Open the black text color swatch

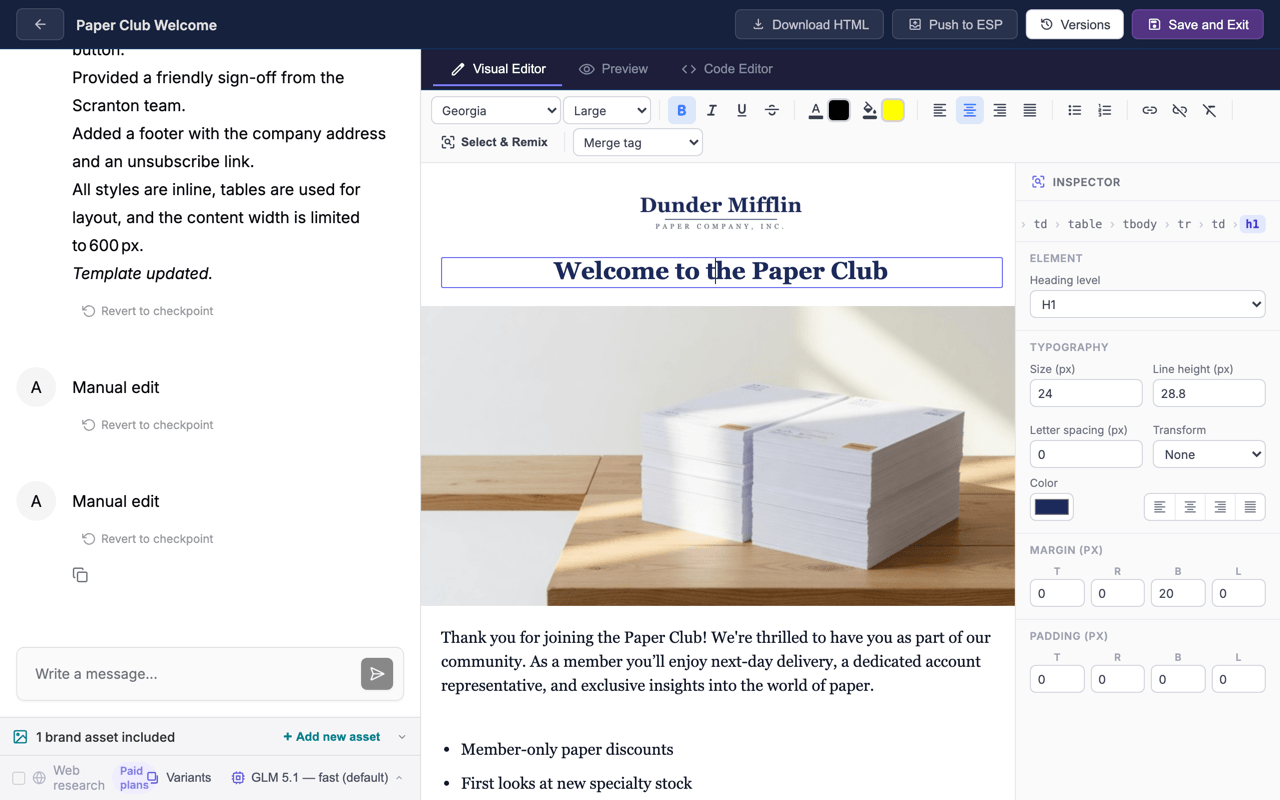(x=839, y=110)
